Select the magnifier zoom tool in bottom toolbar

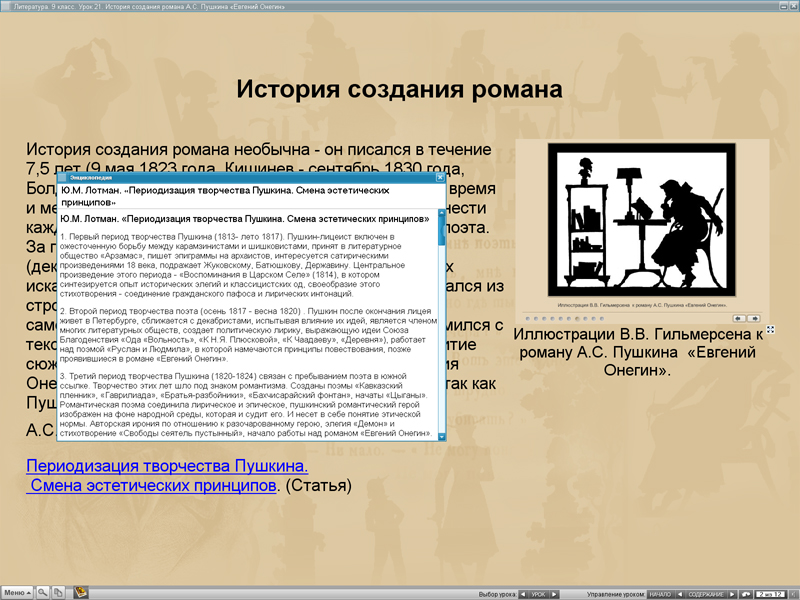coord(43,592)
